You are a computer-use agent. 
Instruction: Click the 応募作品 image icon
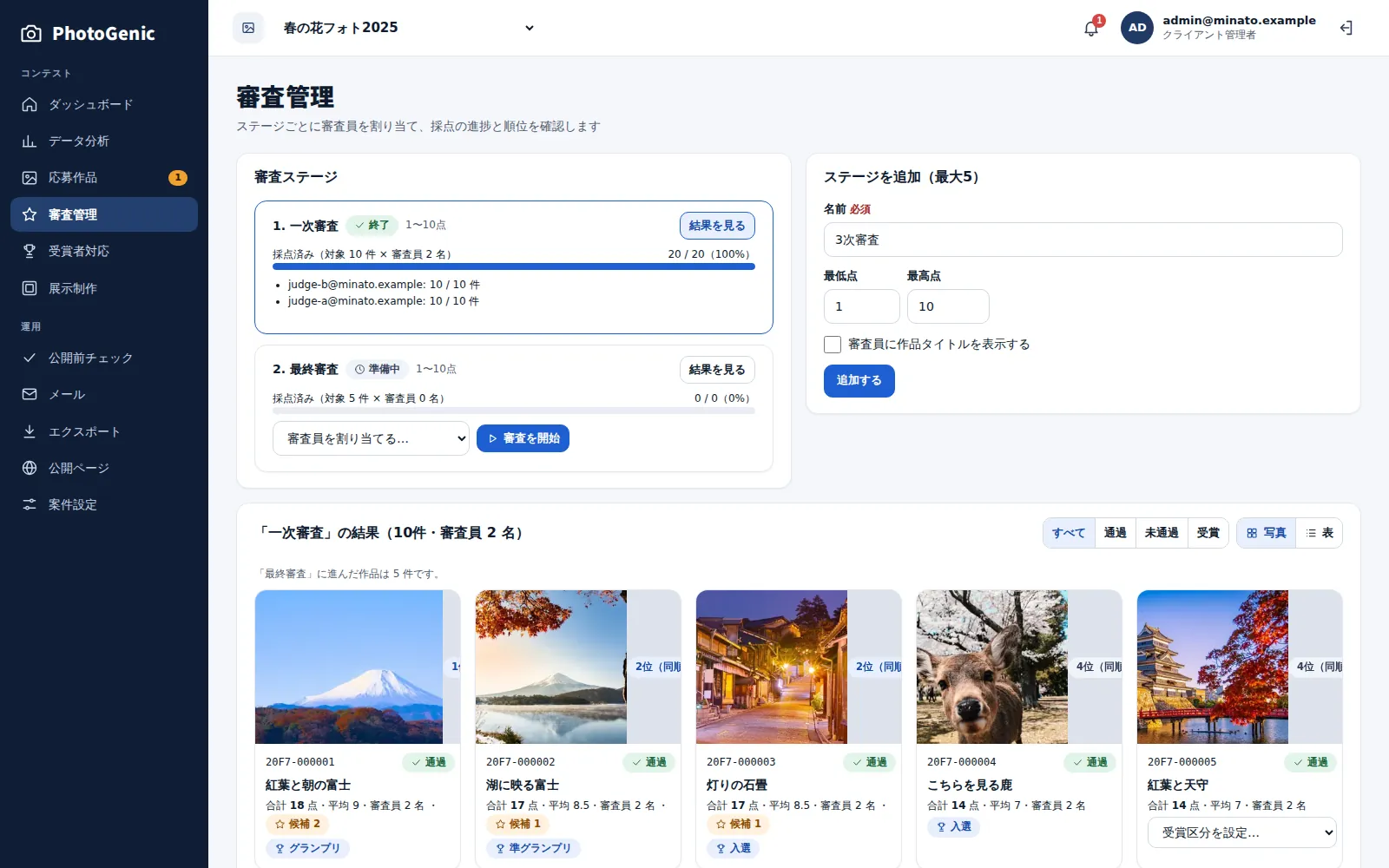point(30,178)
